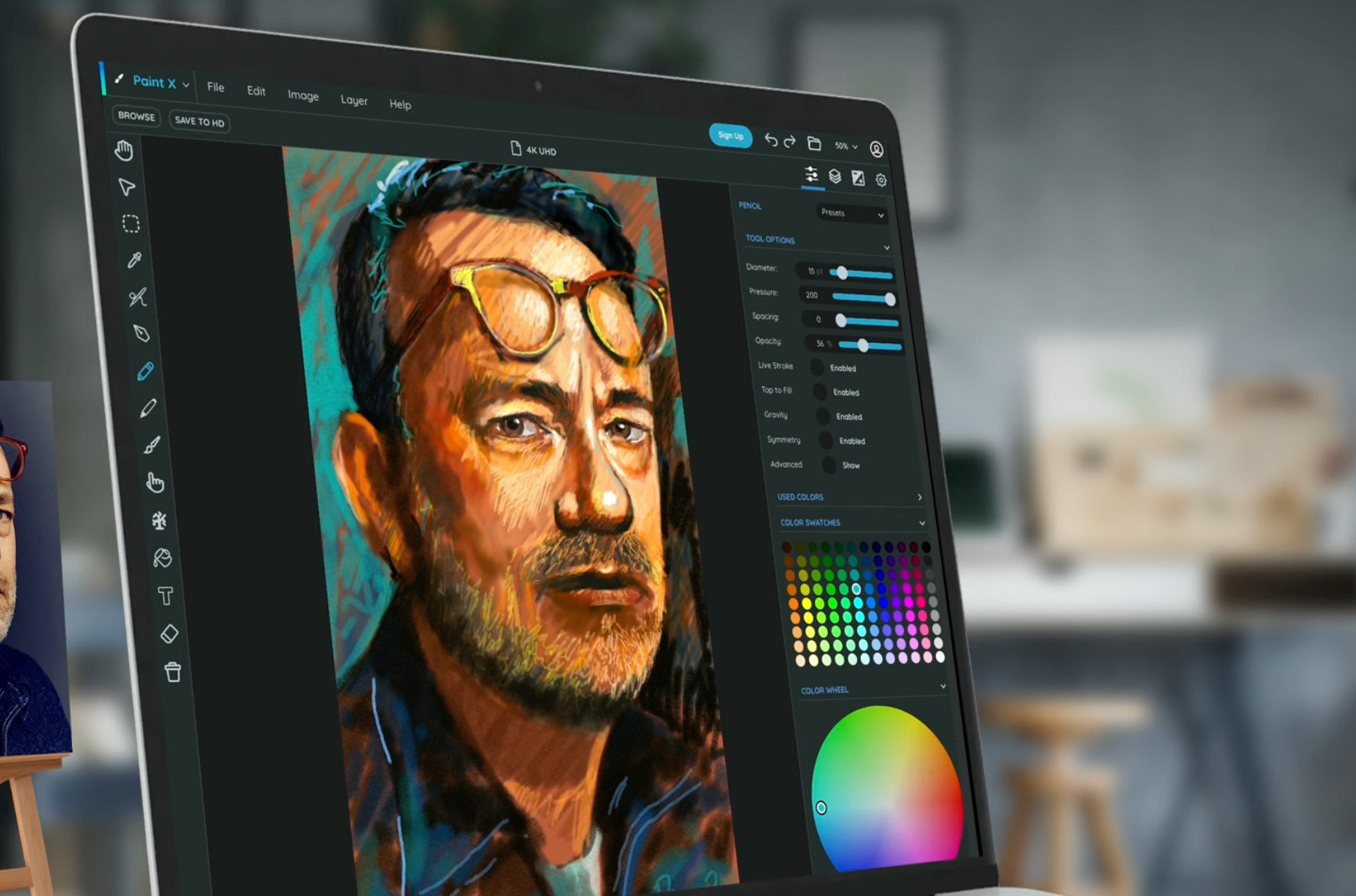Open the Image menu
Screen dimensions: 1356x896
(x=303, y=96)
